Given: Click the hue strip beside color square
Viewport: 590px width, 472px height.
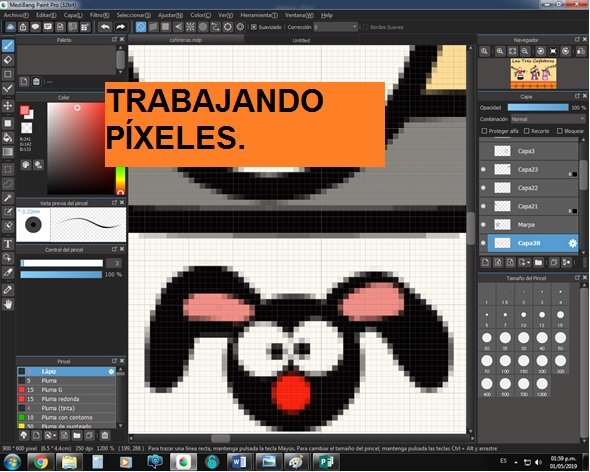Looking at the screenshot, I should click(x=120, y=181).
